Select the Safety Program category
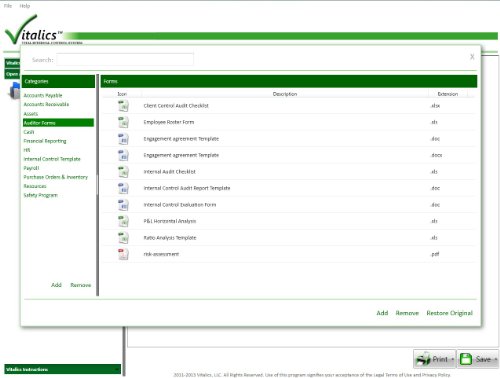500x378 pixels. 40,195
